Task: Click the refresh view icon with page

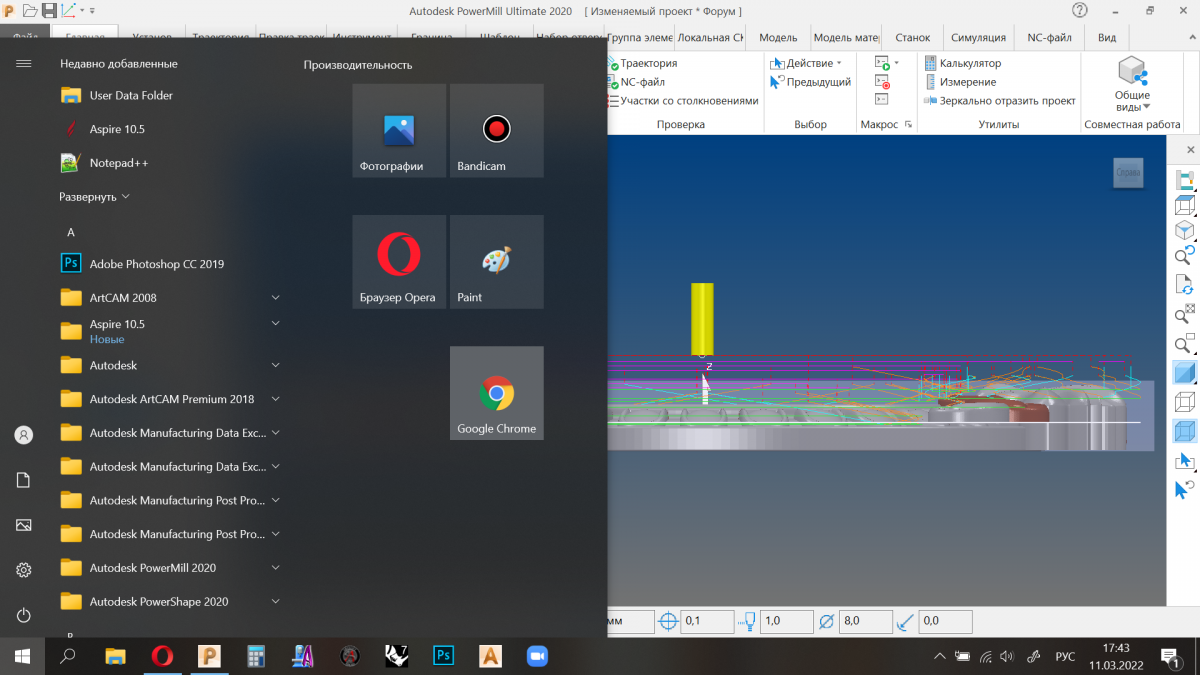Action: tap(1185, 283)
